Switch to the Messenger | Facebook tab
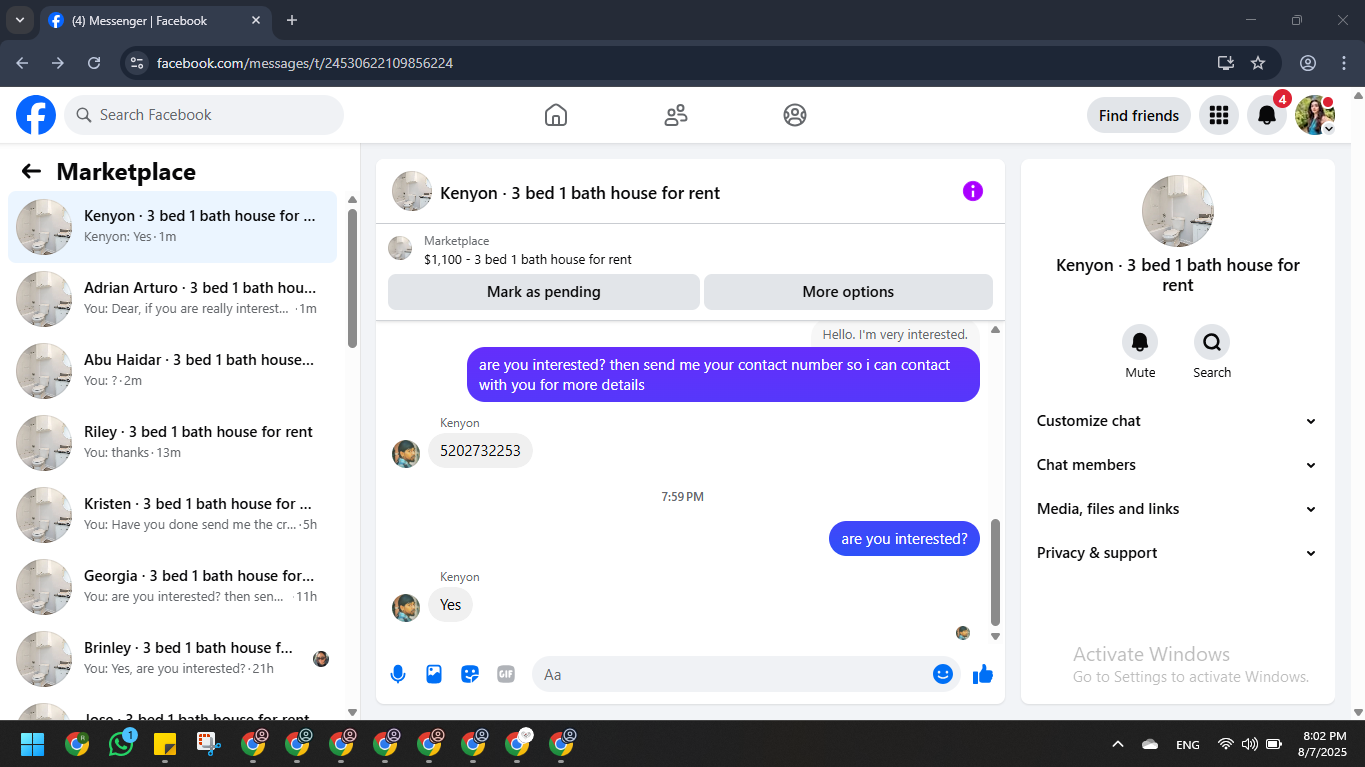This screenshot has height=767, width=1365. pyautogui.click(x=155, y=20)
